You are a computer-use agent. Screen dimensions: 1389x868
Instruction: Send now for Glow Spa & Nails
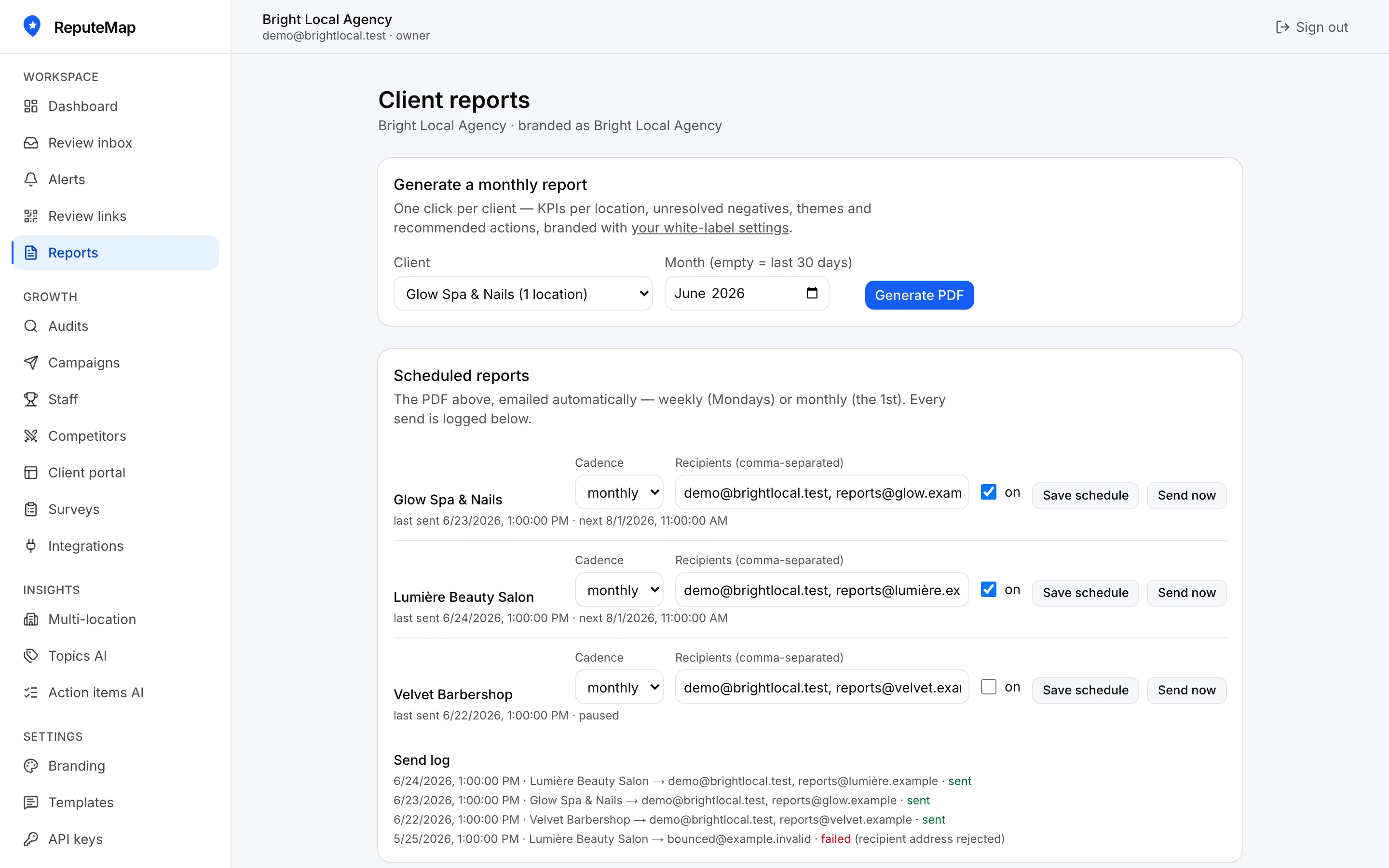pyautogui.click(x=1186, y=495)
